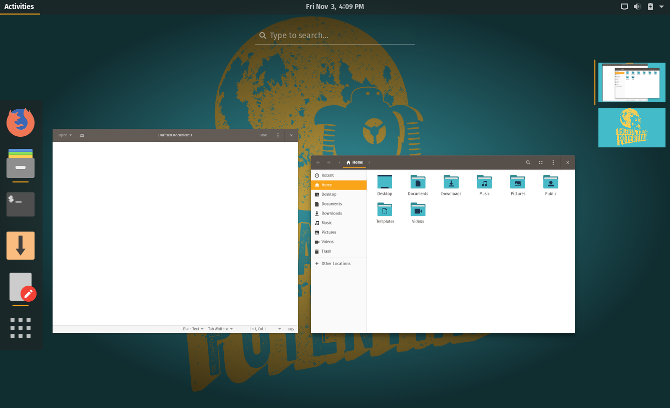Click Other Locations in sidebar

338,263
